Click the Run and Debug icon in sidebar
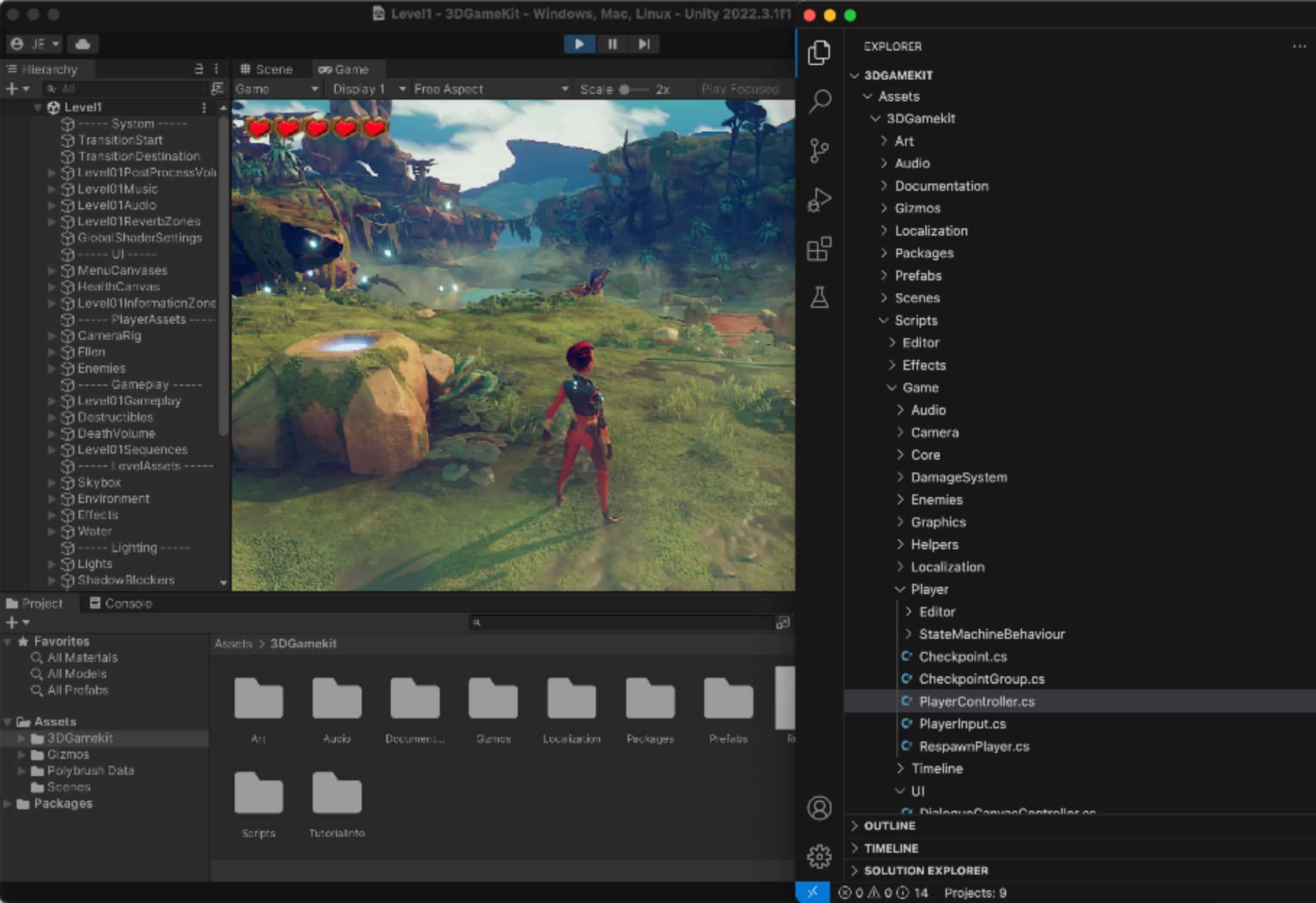 pos(821,199)
